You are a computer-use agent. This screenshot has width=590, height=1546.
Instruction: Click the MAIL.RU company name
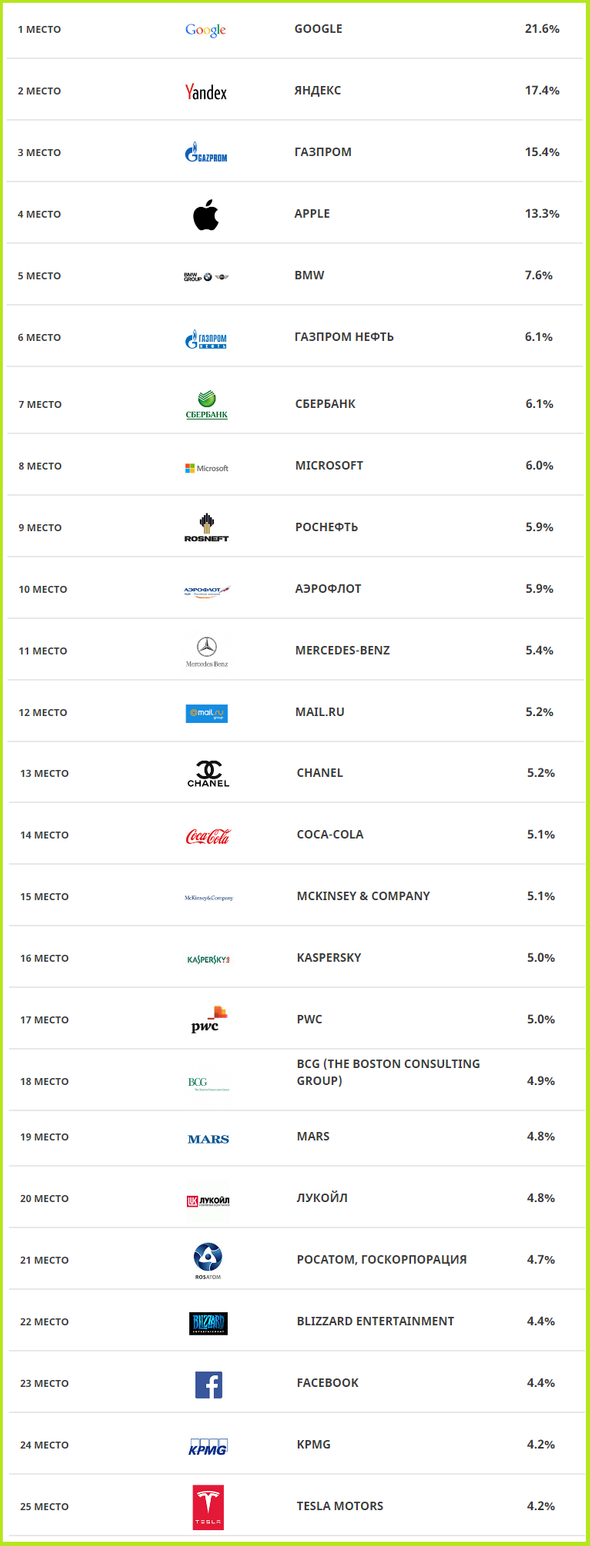320,712
